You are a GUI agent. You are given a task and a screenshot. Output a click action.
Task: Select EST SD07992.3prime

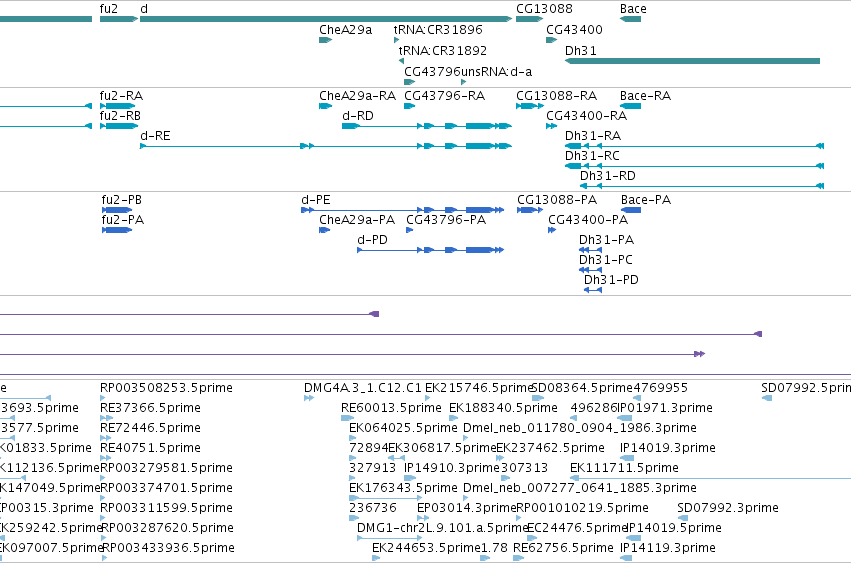[x=728, y=508]
